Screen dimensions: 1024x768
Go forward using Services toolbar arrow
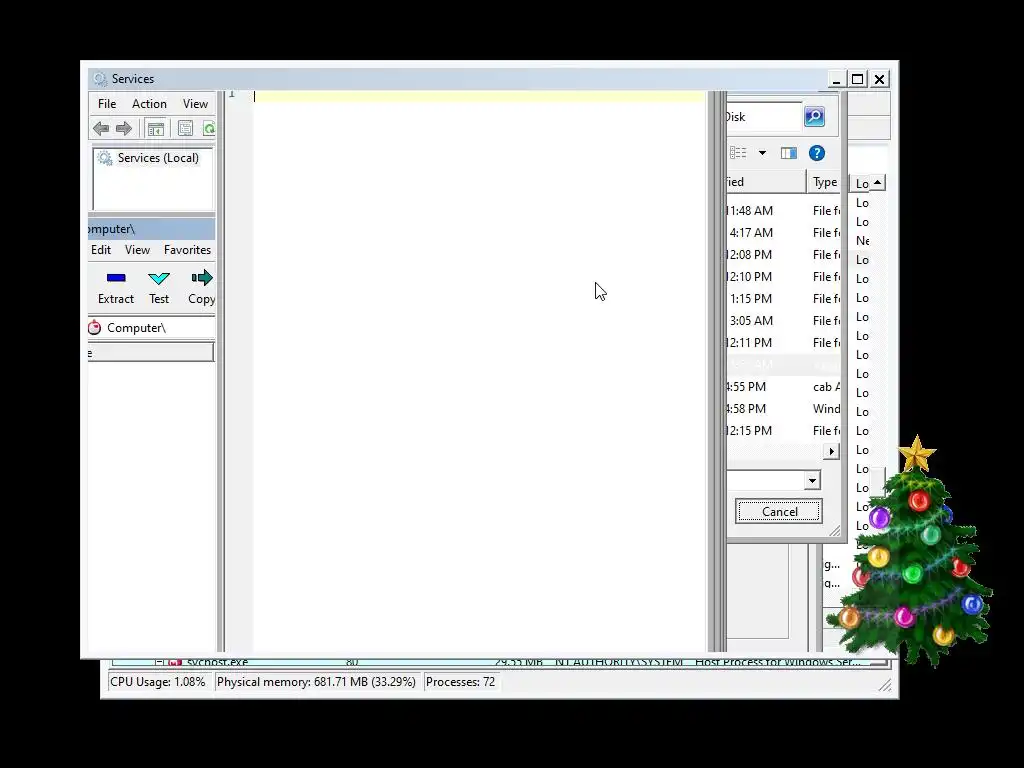pos(123,129)
